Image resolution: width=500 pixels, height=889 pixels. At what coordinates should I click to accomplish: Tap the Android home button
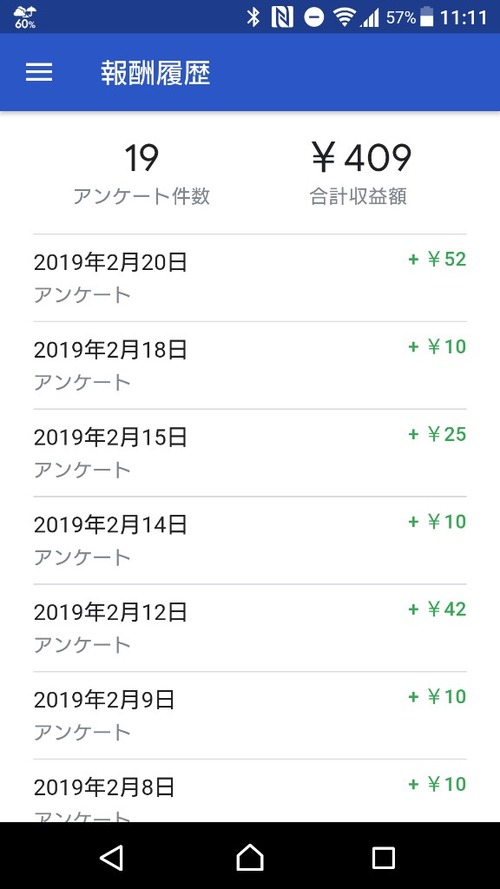point(250,857)
